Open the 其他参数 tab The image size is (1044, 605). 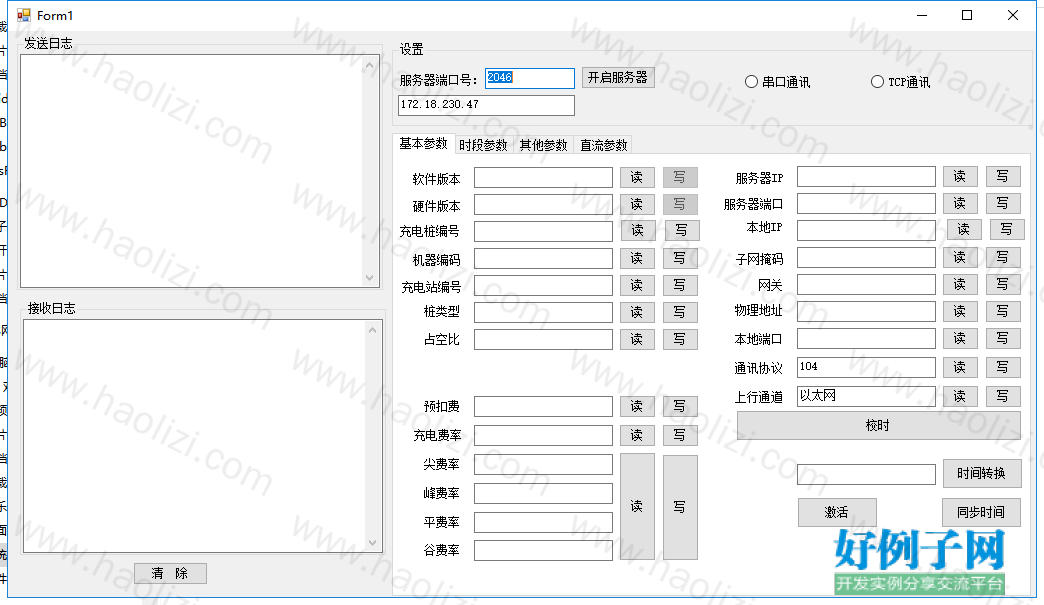pyautogui.click(x=543, y=145)
